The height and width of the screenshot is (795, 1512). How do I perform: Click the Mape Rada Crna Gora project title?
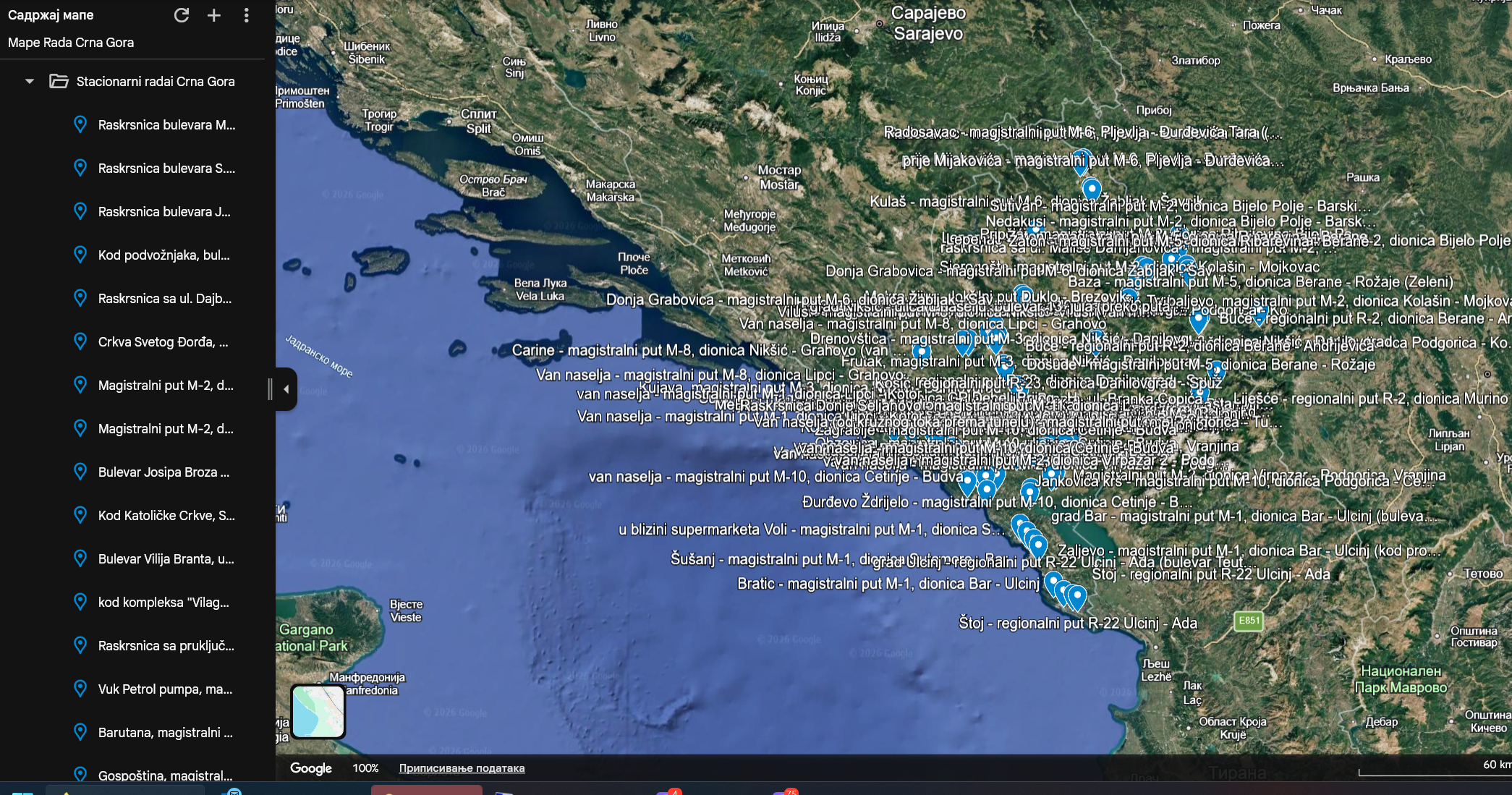coord(71,43)
